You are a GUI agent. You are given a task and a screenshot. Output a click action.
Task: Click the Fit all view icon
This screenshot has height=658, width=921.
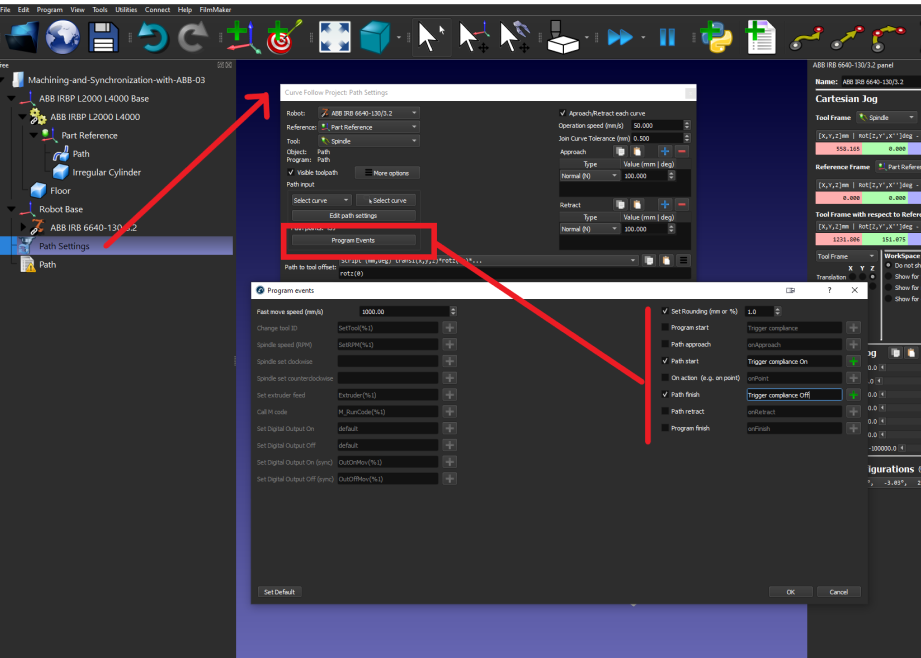pos(333,37)
